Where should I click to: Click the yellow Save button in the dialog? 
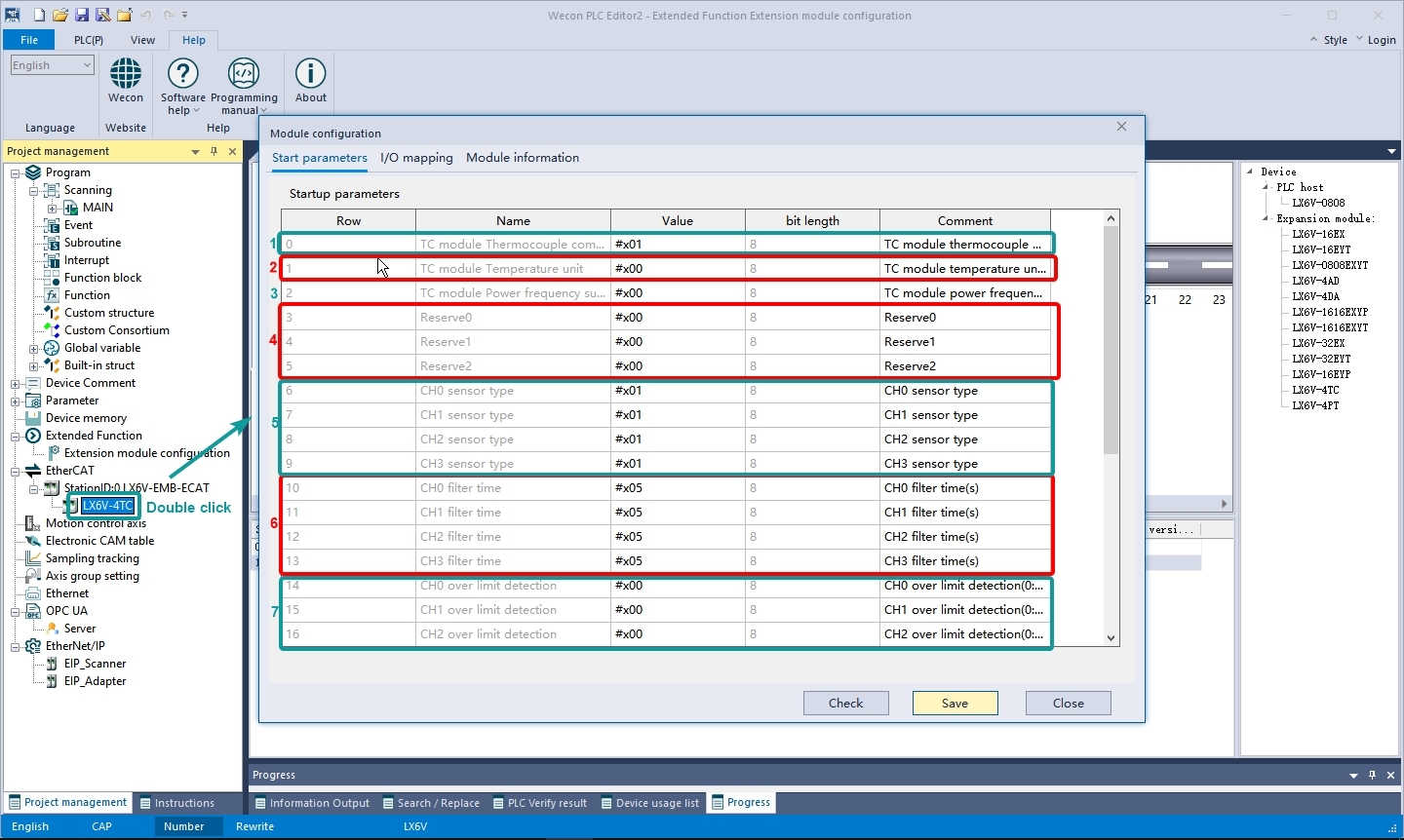(x=955, y=704)
